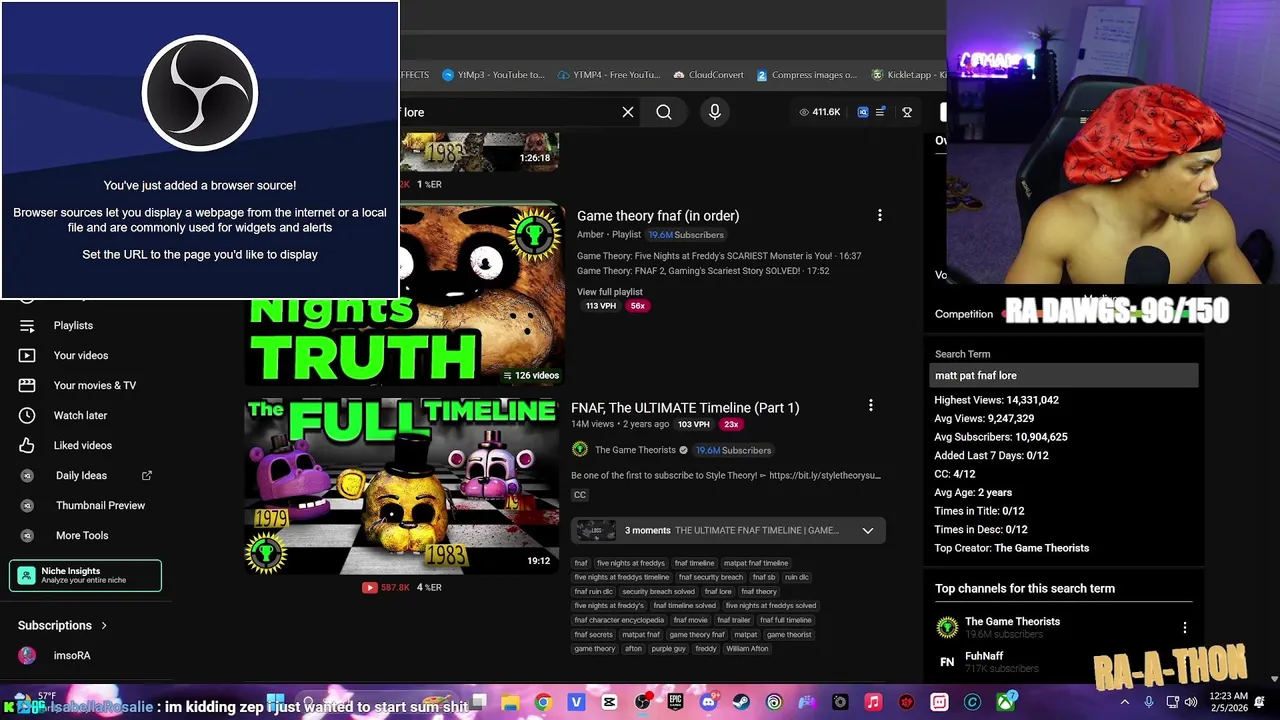Start voice search with microphone icon

[715, 112]
